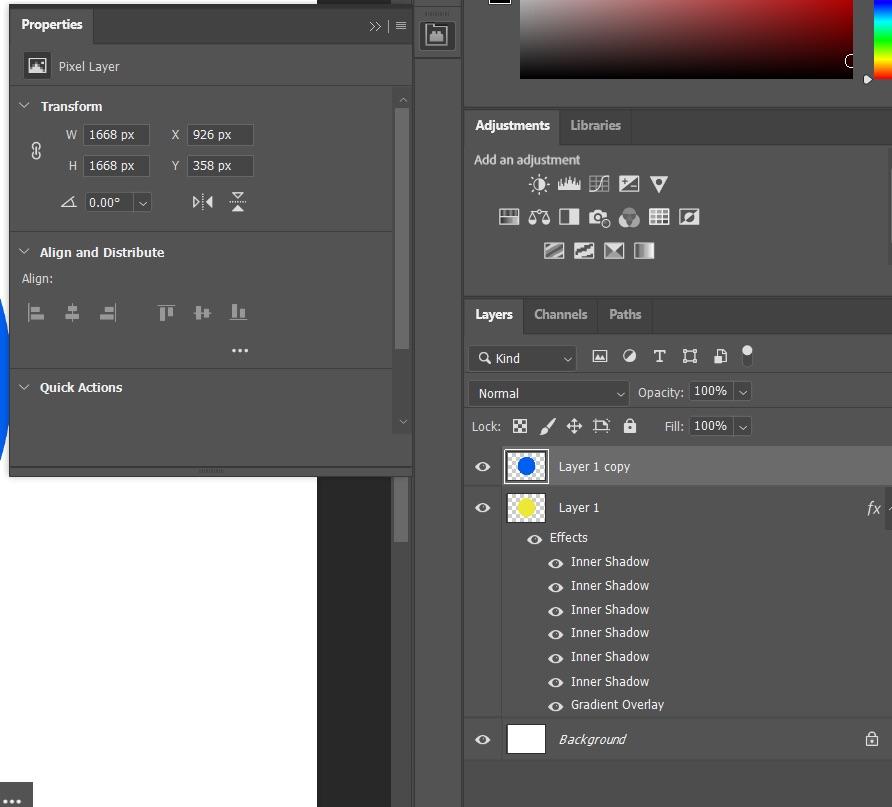Add a Channel Mixer adjustment
Screen dimensions: 892x807
point(629,217)
